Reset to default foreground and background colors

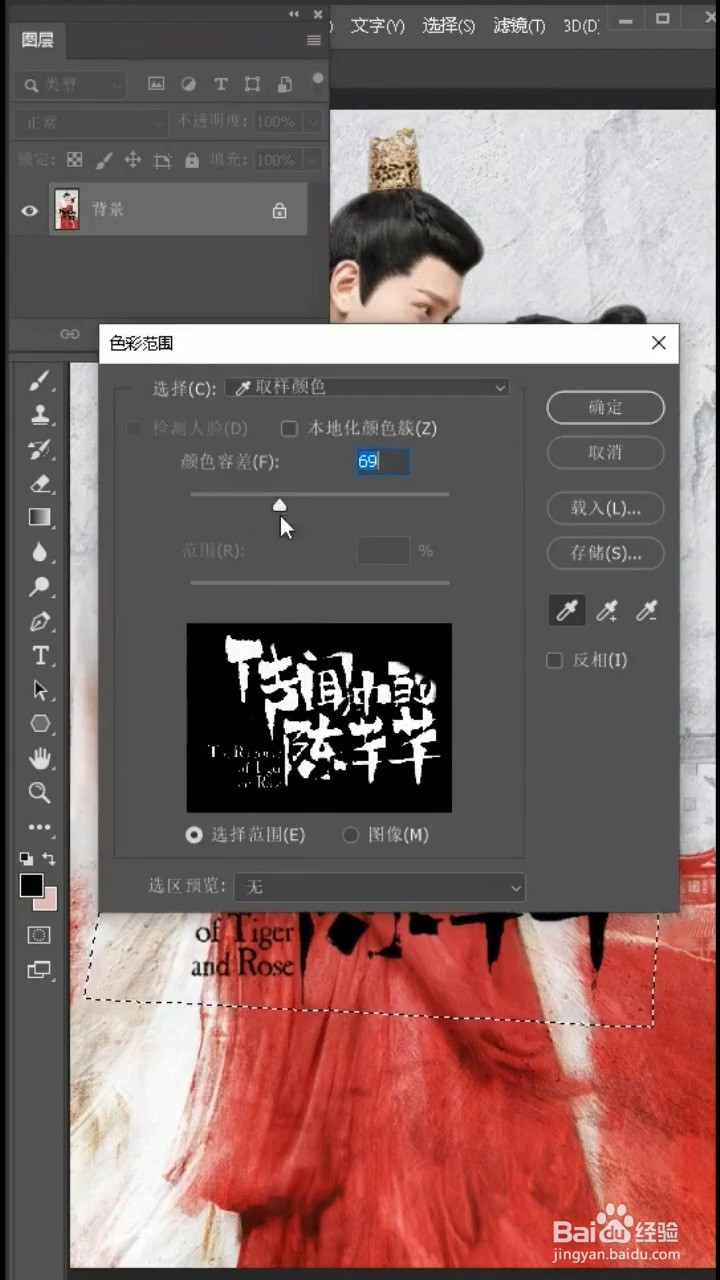point(27,859)
